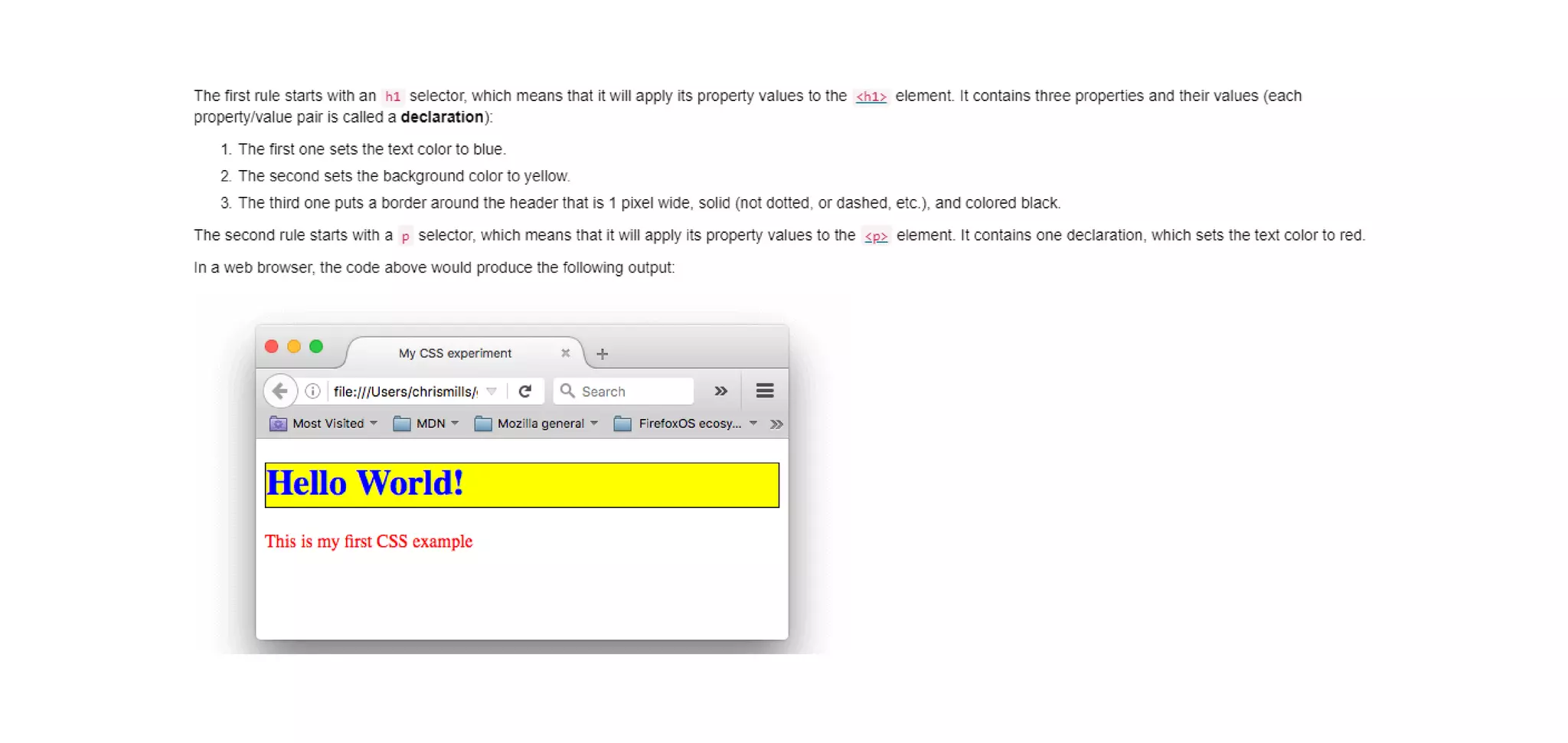Image resolution: width=1568 pixels, height=743 pixels.
Task: Select the My CSS experiment tab
Action: coord(465,353)
